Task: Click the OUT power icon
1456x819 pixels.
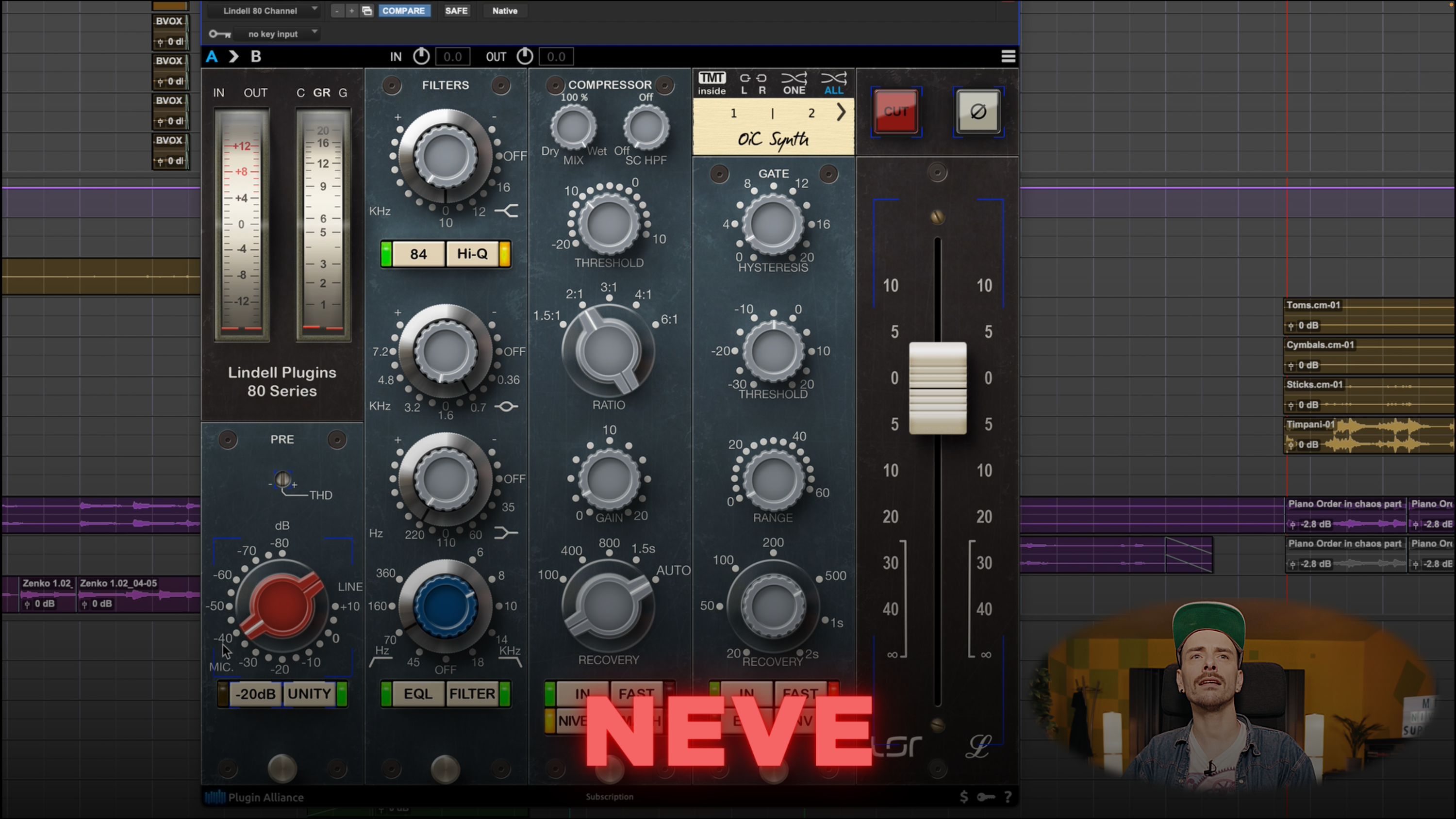Action: (525, 56)
